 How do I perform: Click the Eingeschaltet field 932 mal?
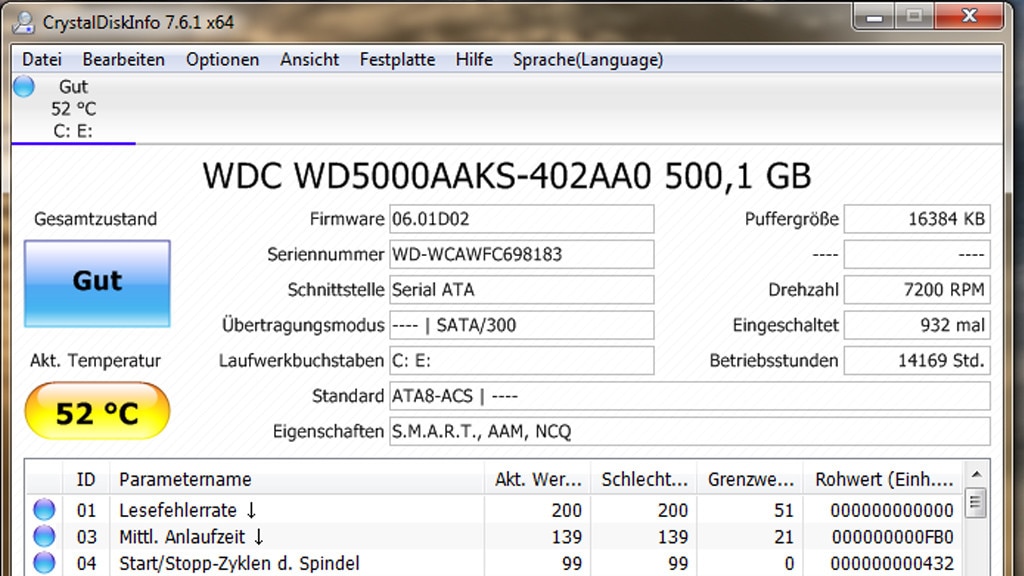[917, 325]
